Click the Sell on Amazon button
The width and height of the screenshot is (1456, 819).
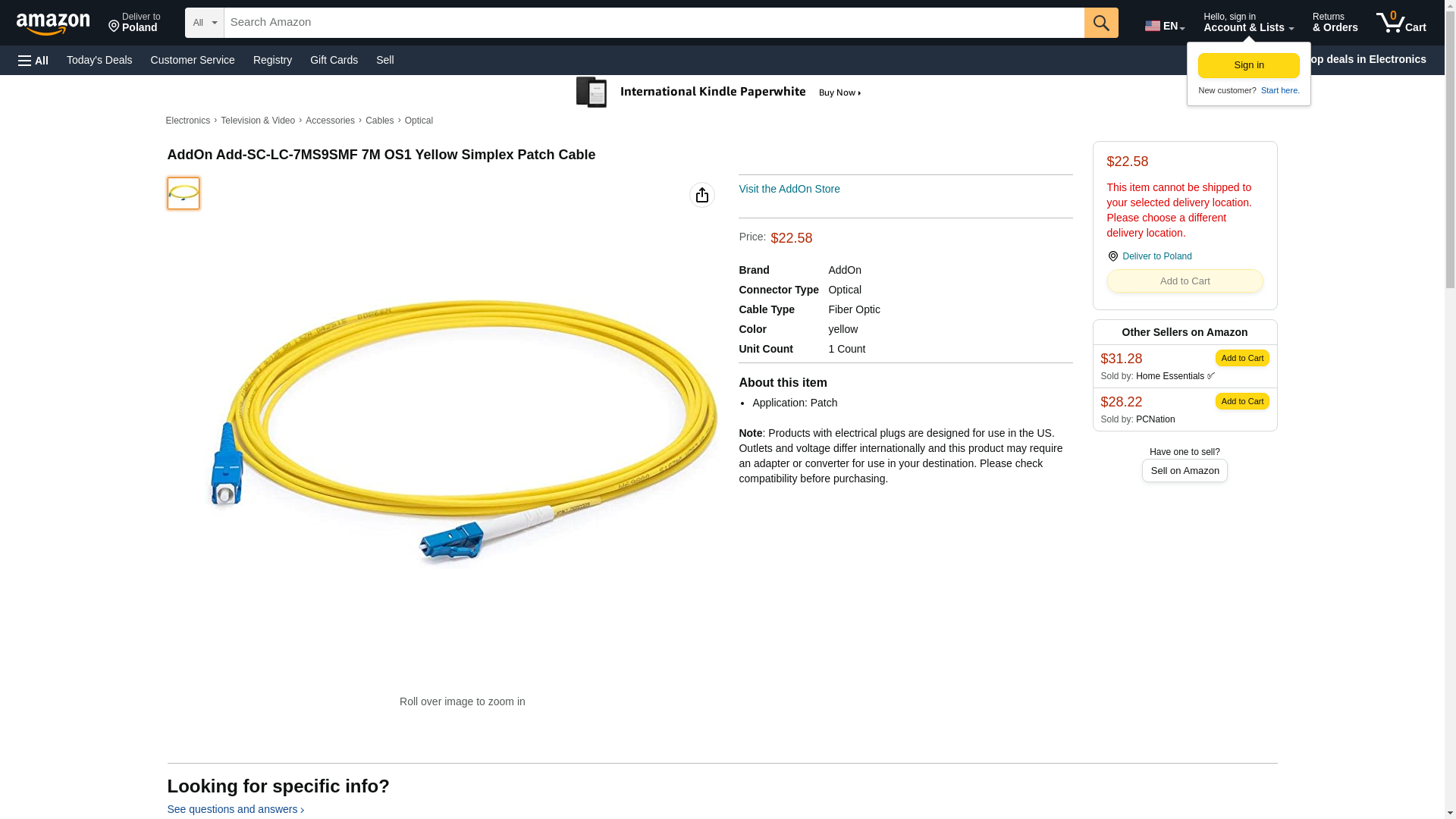tap(1185, 471)
